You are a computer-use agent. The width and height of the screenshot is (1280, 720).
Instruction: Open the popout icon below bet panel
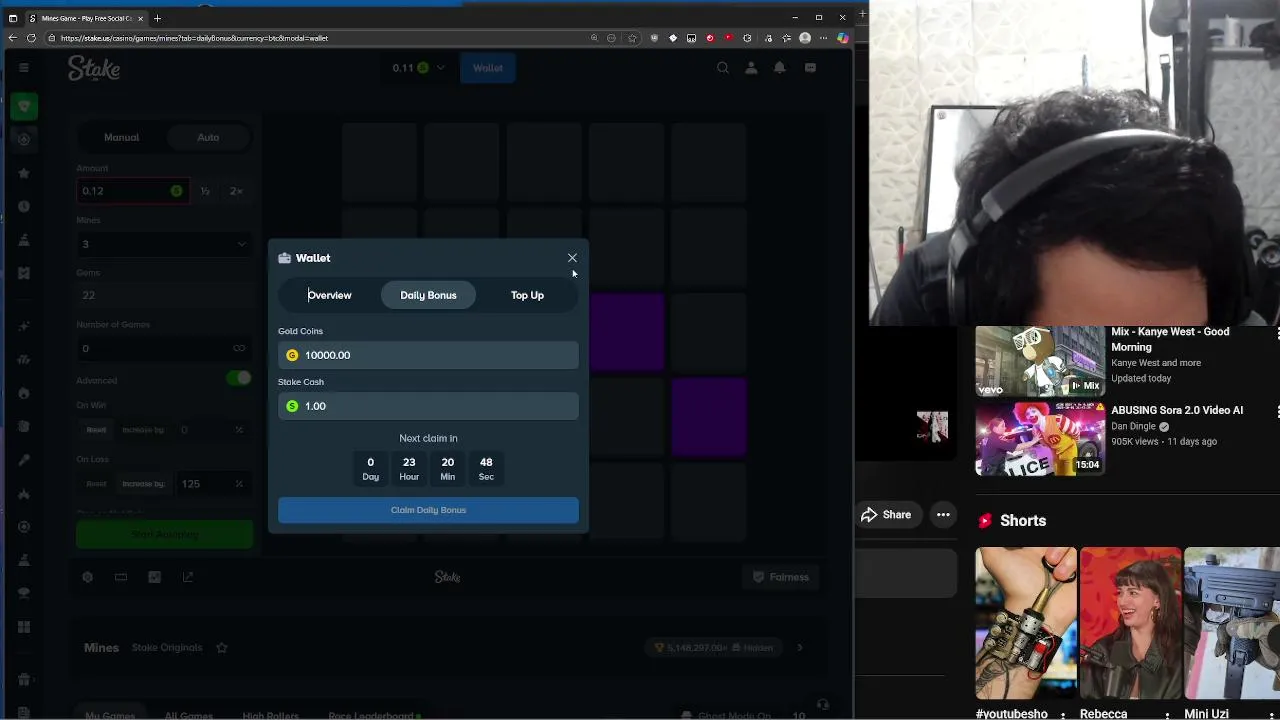(x=188, y=577)
